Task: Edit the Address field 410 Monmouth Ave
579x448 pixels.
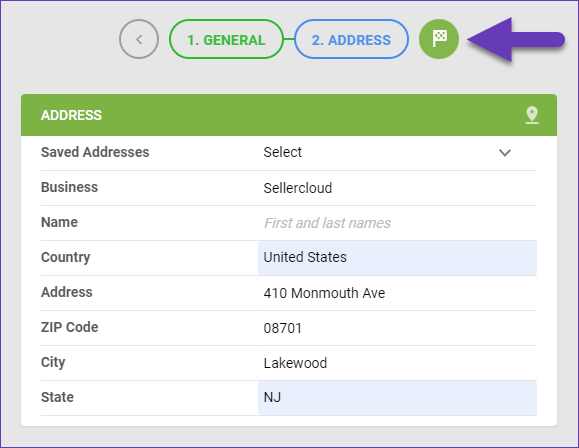Action: pos(397,293)
